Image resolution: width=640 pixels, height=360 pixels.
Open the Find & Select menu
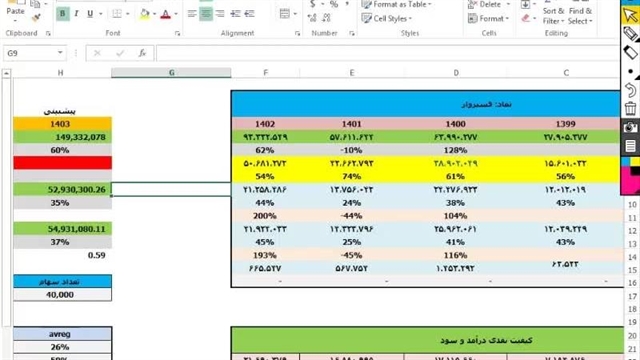pyautogui.click(x=580, y=16)
